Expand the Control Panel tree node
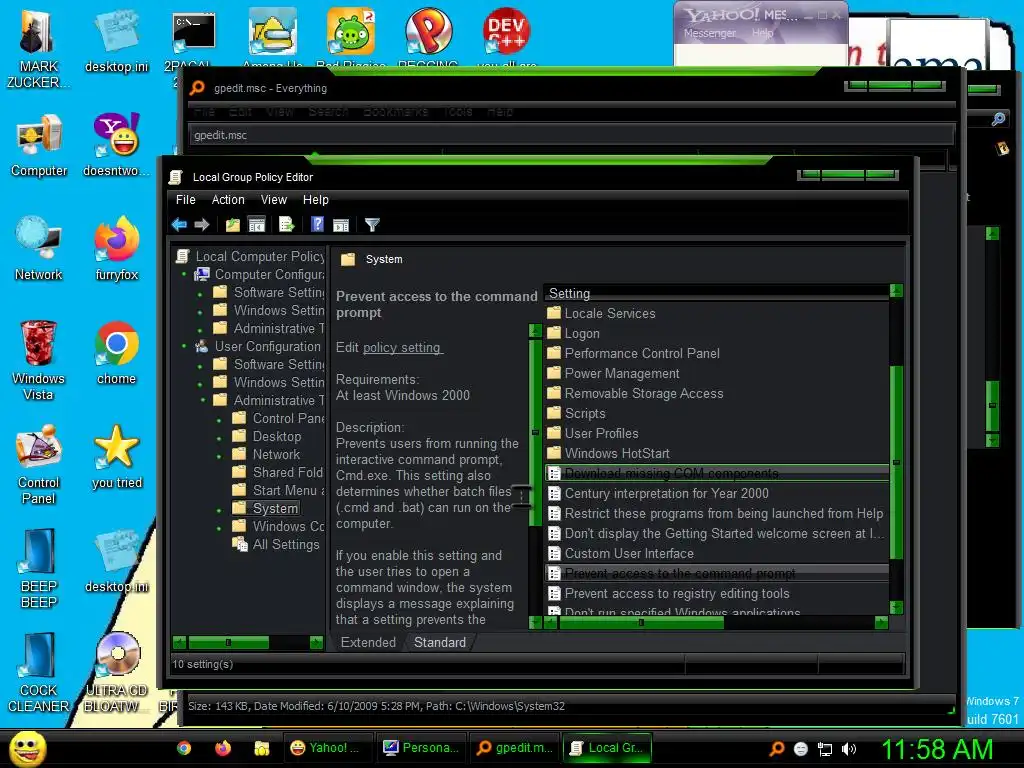1024x768 pixels. [219, 420]
